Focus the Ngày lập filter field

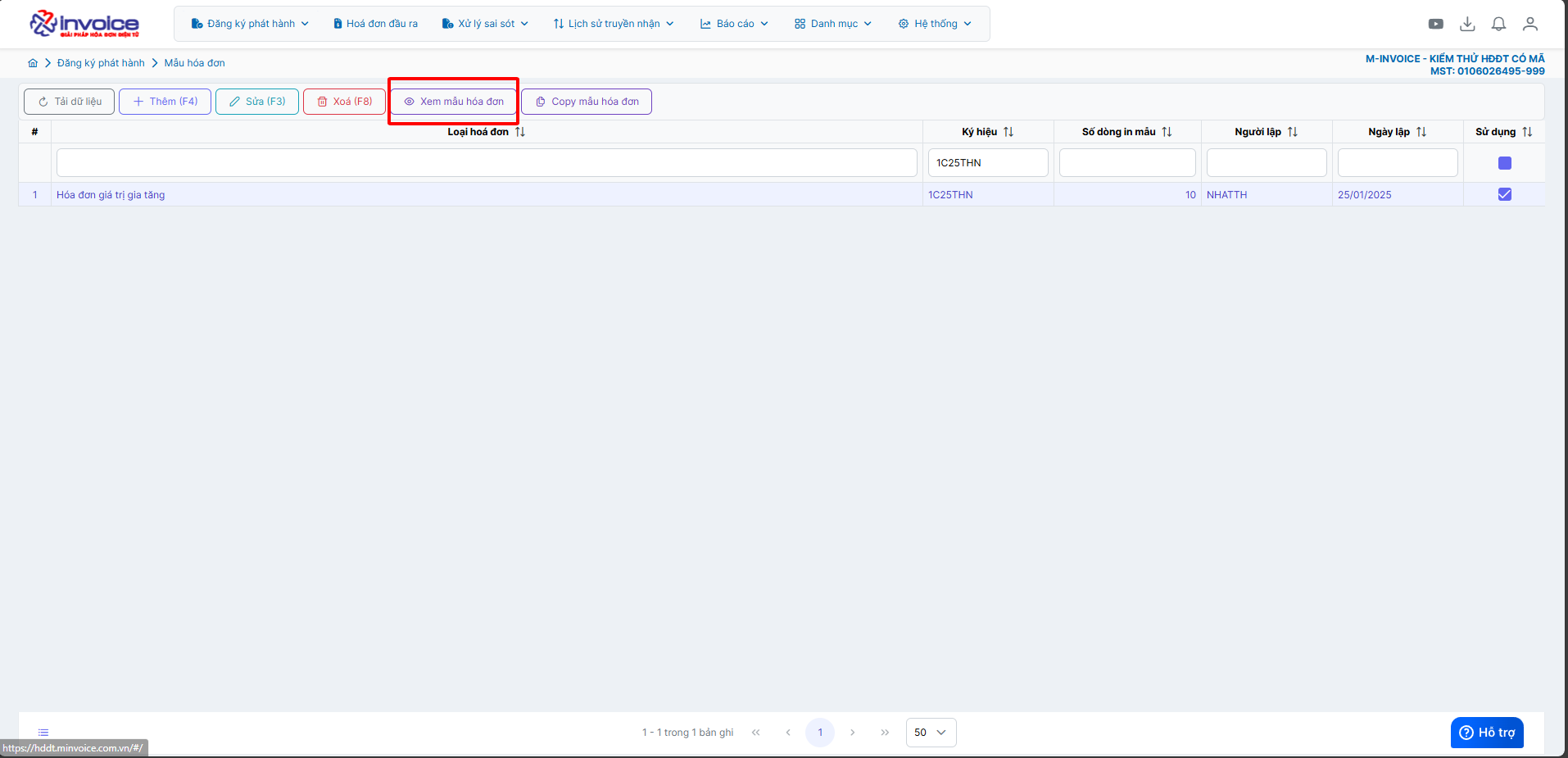coord(1398,163)
